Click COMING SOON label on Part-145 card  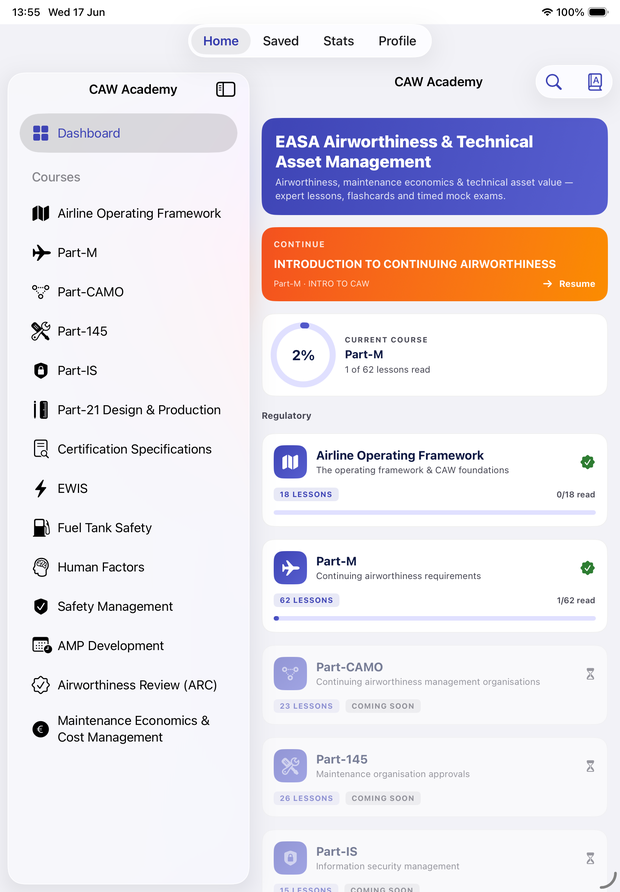pos(383,798)
